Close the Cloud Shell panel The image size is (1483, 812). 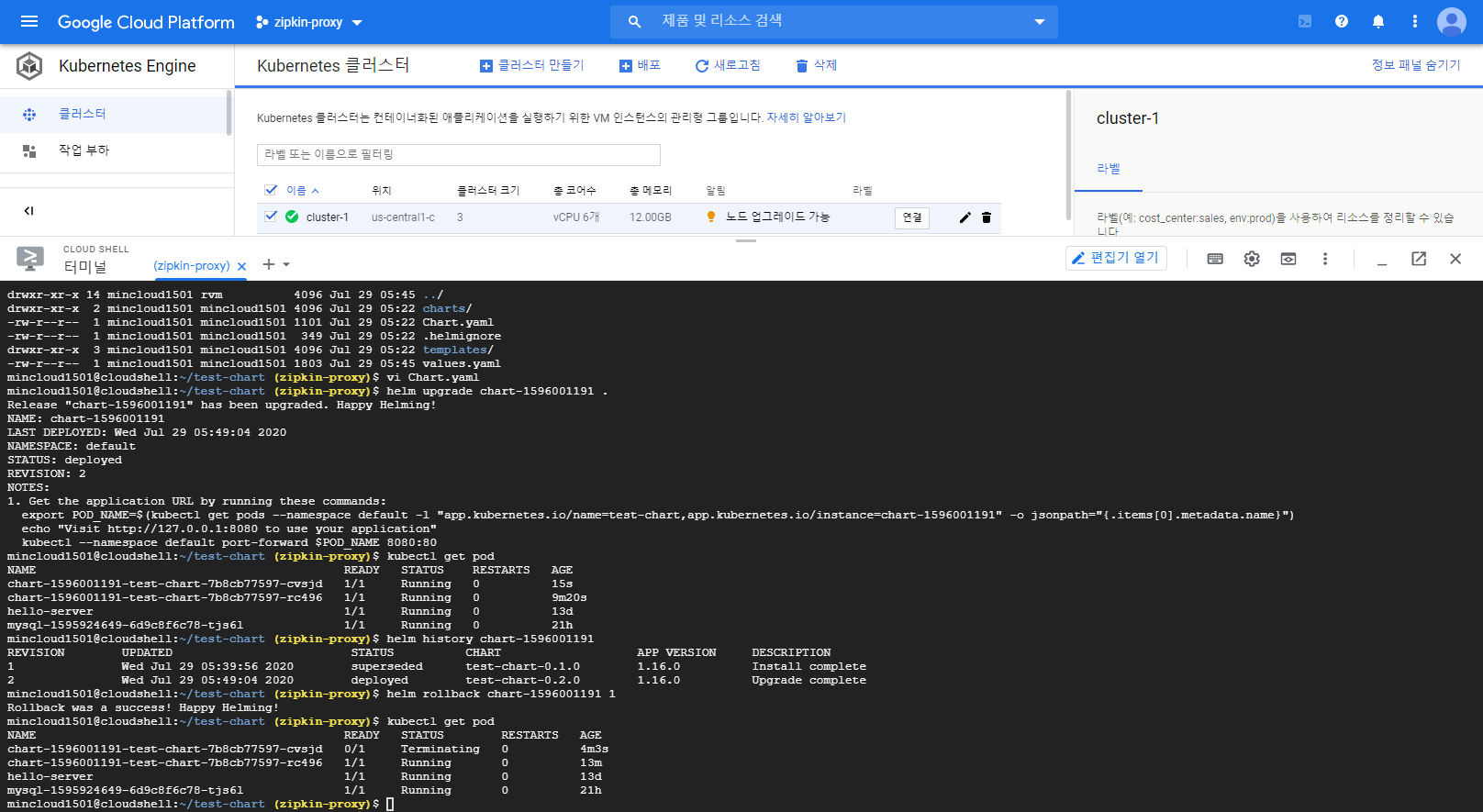click(x=1455, y=259)
